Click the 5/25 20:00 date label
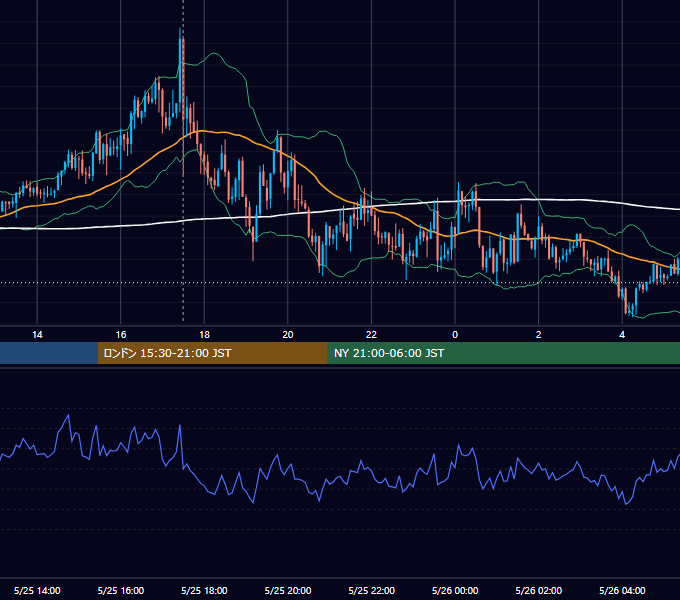680x600 pixels. (288, 590)
